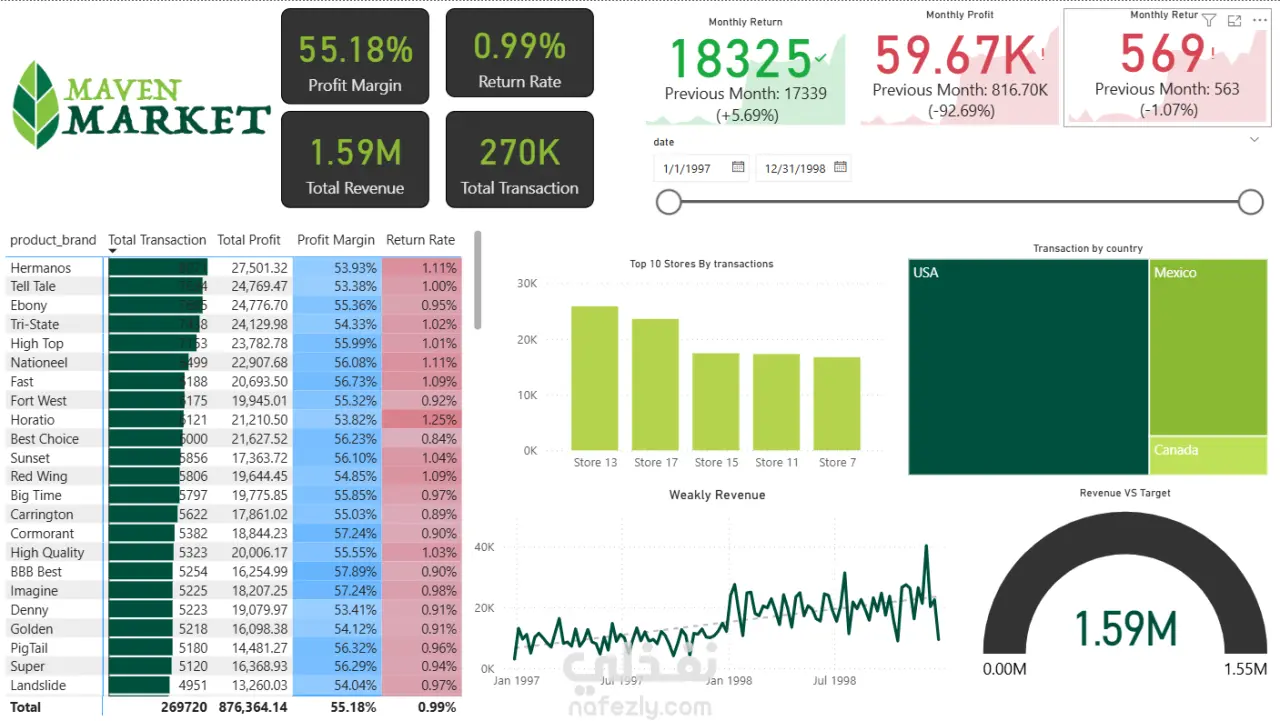
Task: Sort by the Total Transaction column header
Action: pyautogui.click(x=157, y=240)
